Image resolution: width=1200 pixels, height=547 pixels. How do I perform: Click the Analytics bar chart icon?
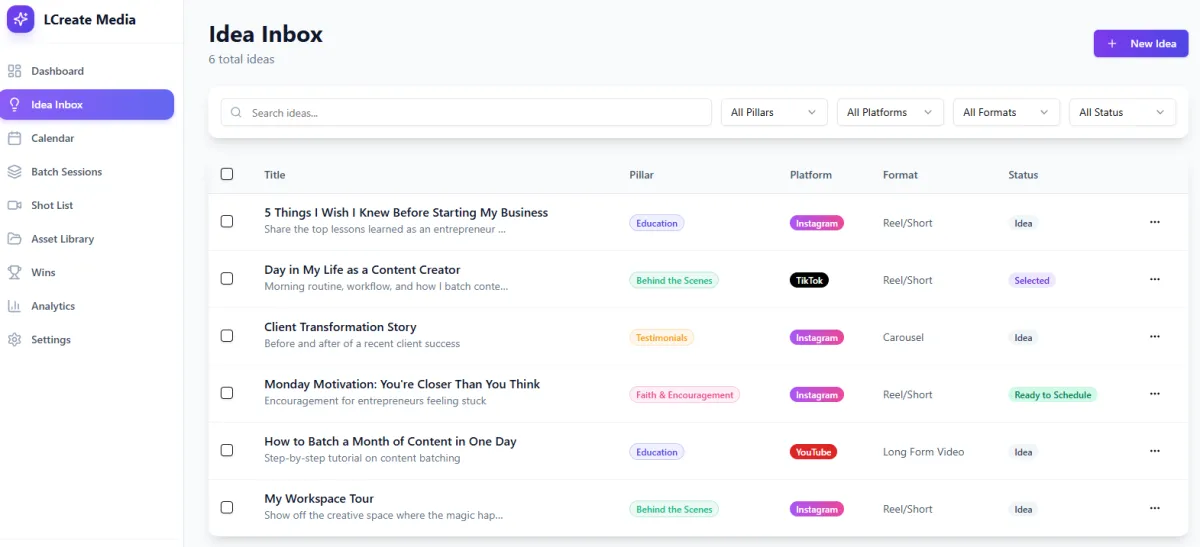click(x=14, y=306)
